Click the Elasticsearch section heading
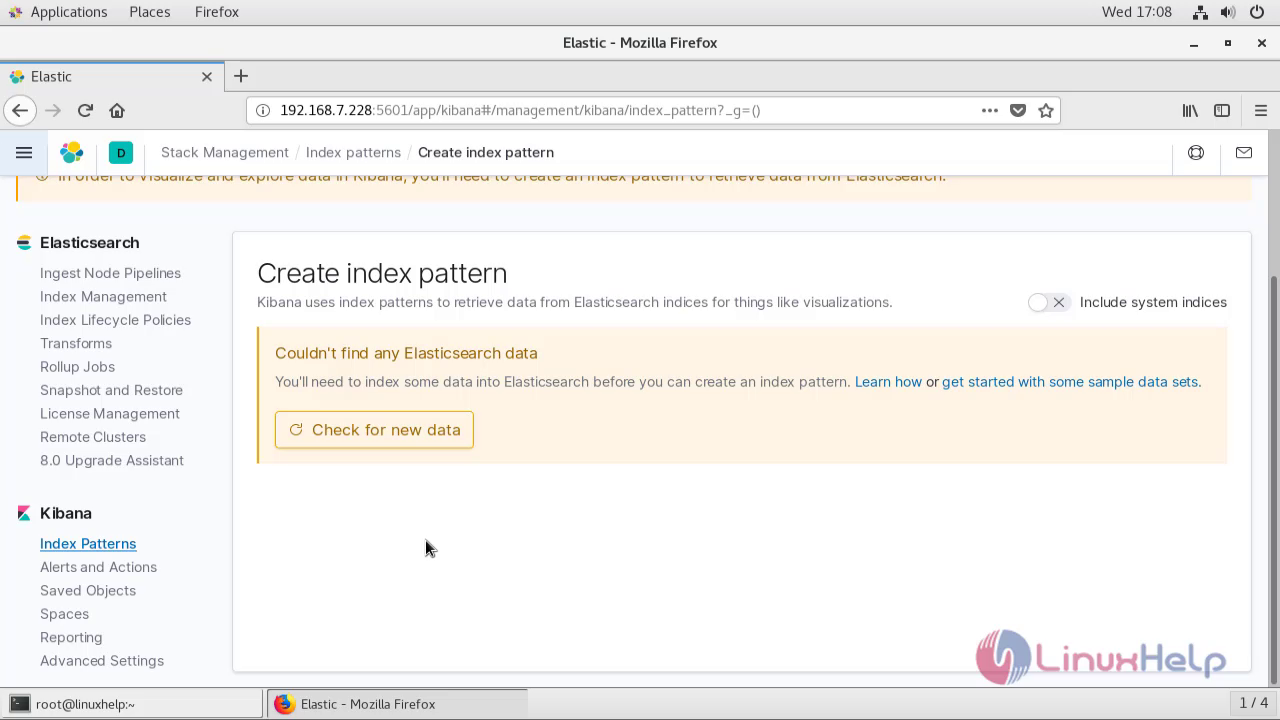 (89, 243)
